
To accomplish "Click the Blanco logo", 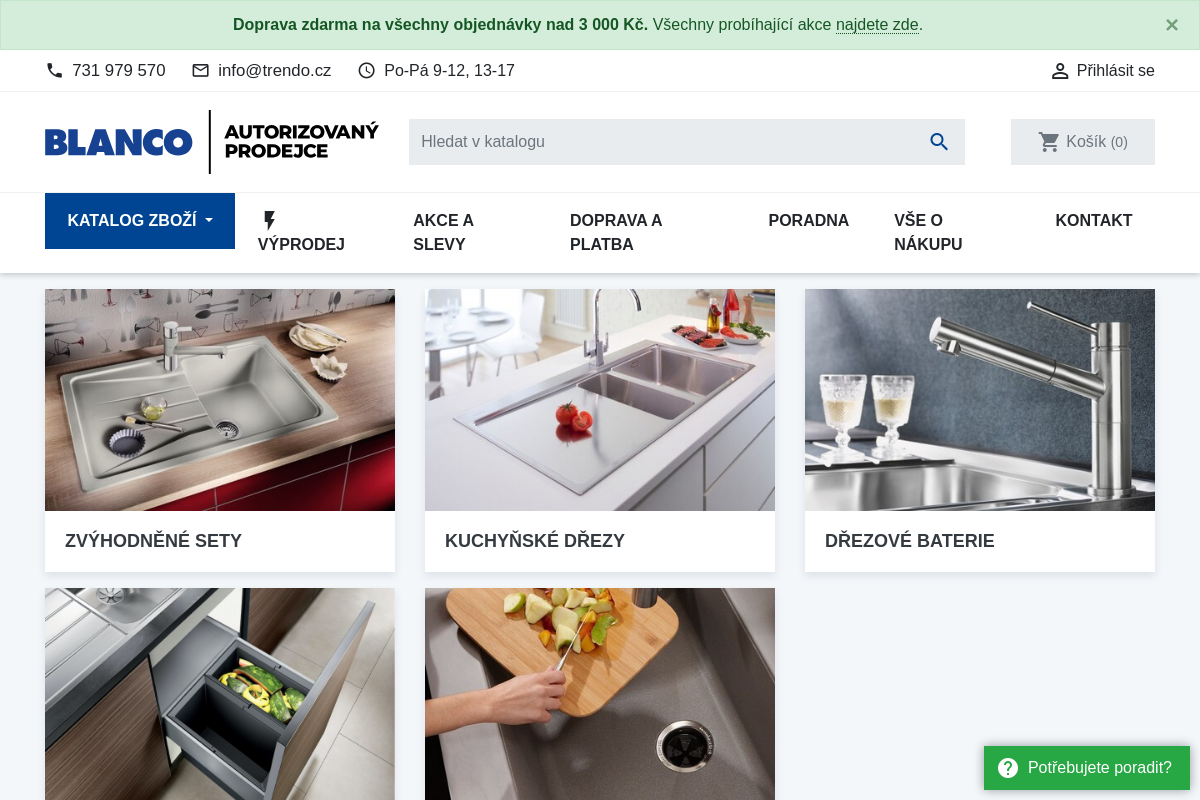I will click(x=119, y=142).
